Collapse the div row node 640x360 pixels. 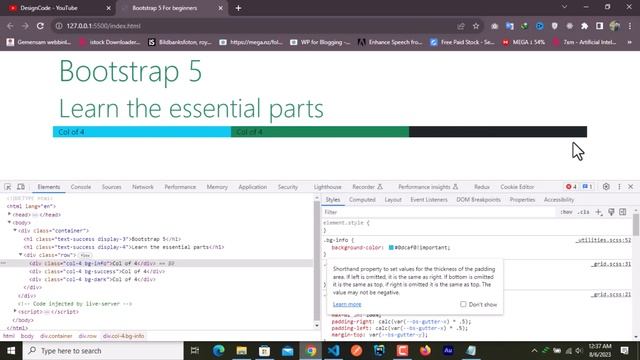pyautogui.click(x=20, y=255)
